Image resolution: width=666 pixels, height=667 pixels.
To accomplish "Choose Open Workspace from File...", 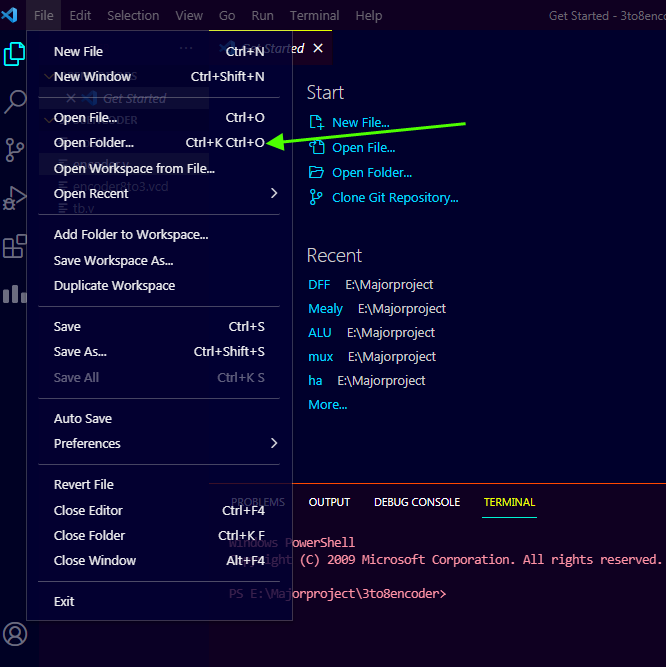I will tap(159, 168).
